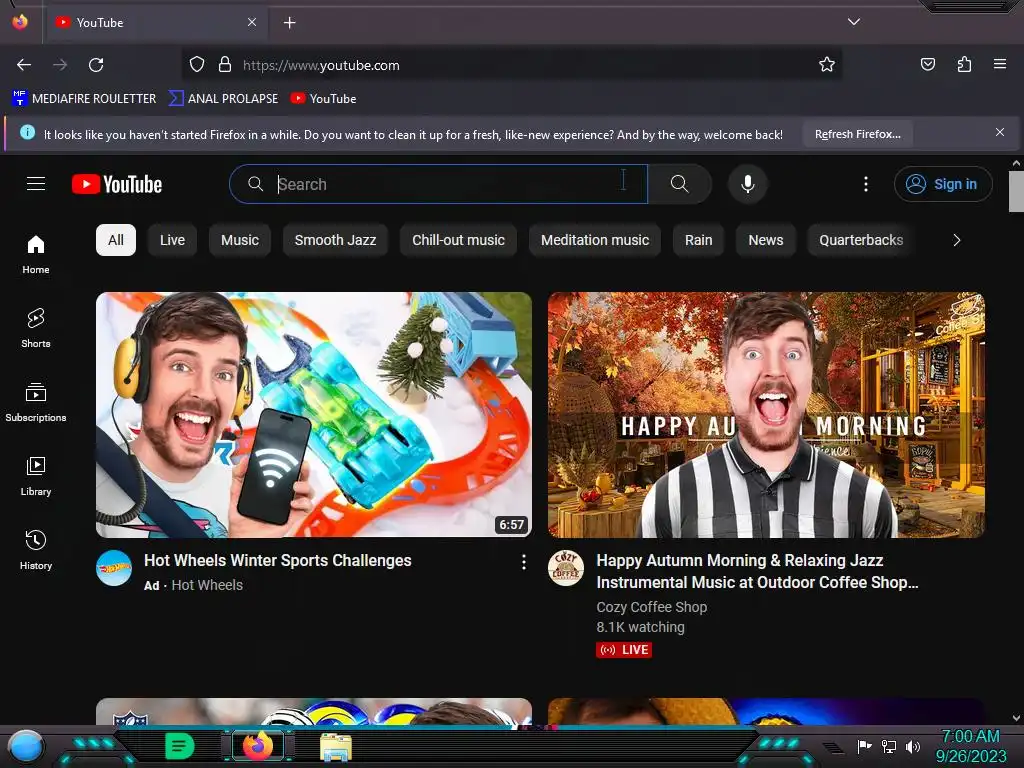Viewport: 1024px width, 768px height.
Task: Open MEDIAFIRE ROULETTER bookmark
Action: coord(84,99)
